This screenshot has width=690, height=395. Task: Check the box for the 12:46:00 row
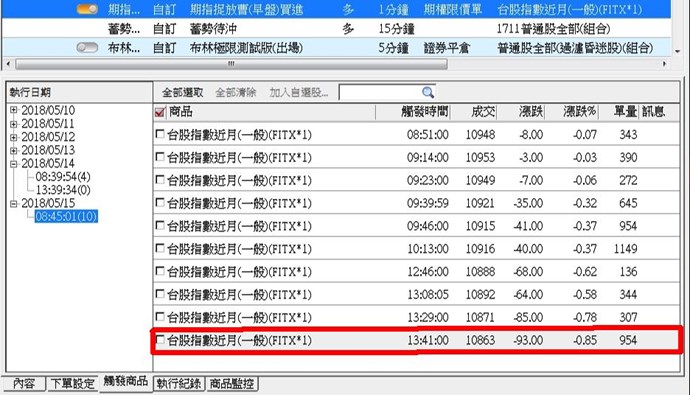coord(160,271)
